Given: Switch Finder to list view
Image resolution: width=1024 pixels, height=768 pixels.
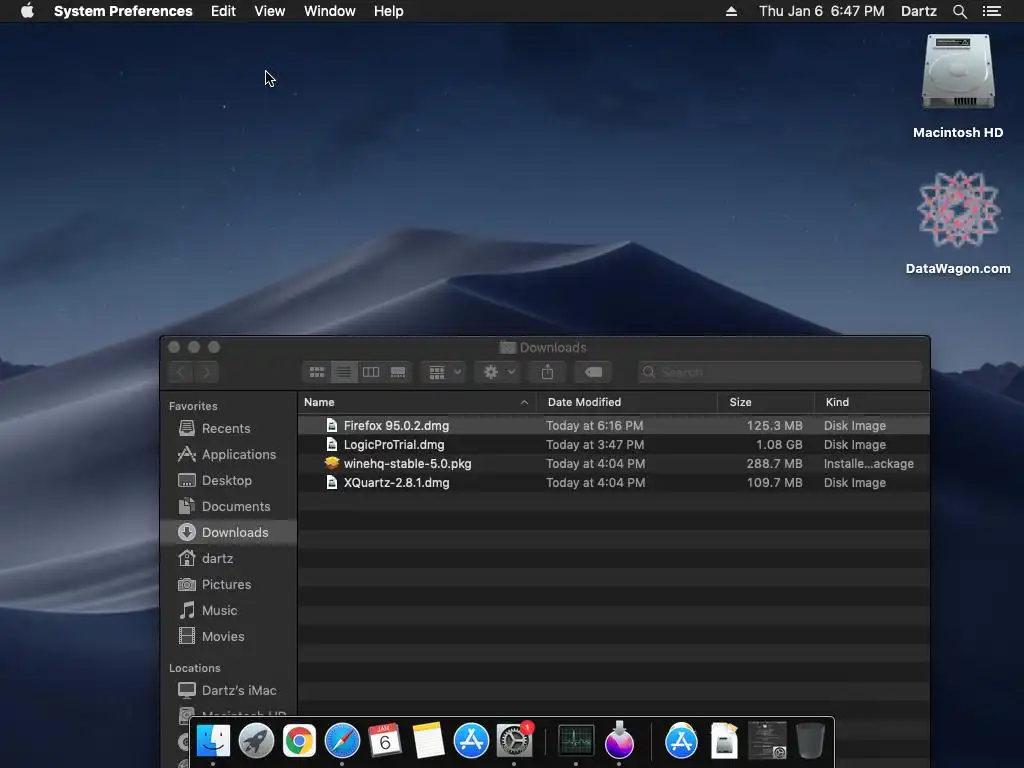Looking at the screenshot, I should (x=344, y=372).
